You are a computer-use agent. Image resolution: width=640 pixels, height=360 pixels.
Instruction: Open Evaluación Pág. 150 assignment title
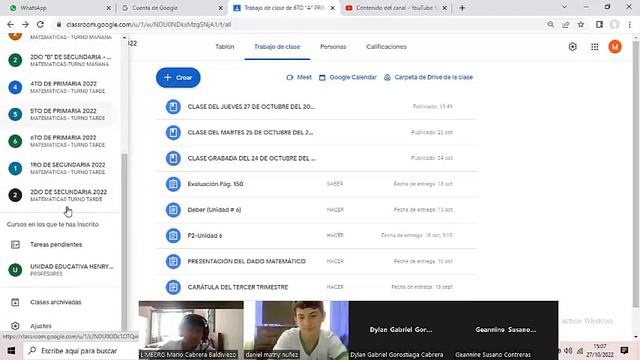point(215,184)
